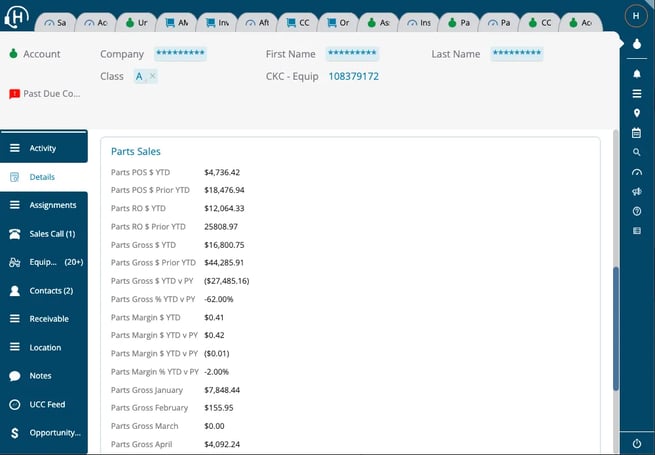
Task: Click the megaphone announcements icon
Action: 637,192
